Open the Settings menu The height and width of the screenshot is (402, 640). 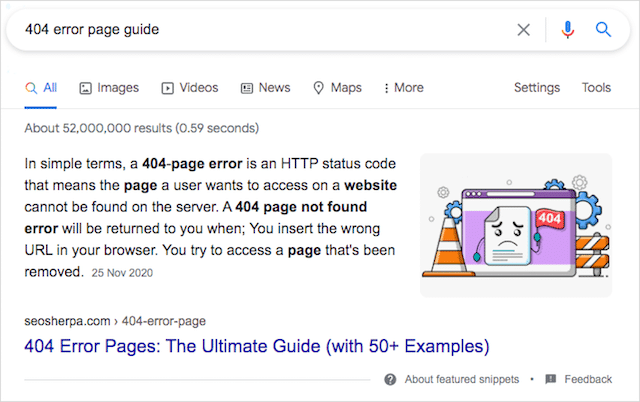click(537, 88)
